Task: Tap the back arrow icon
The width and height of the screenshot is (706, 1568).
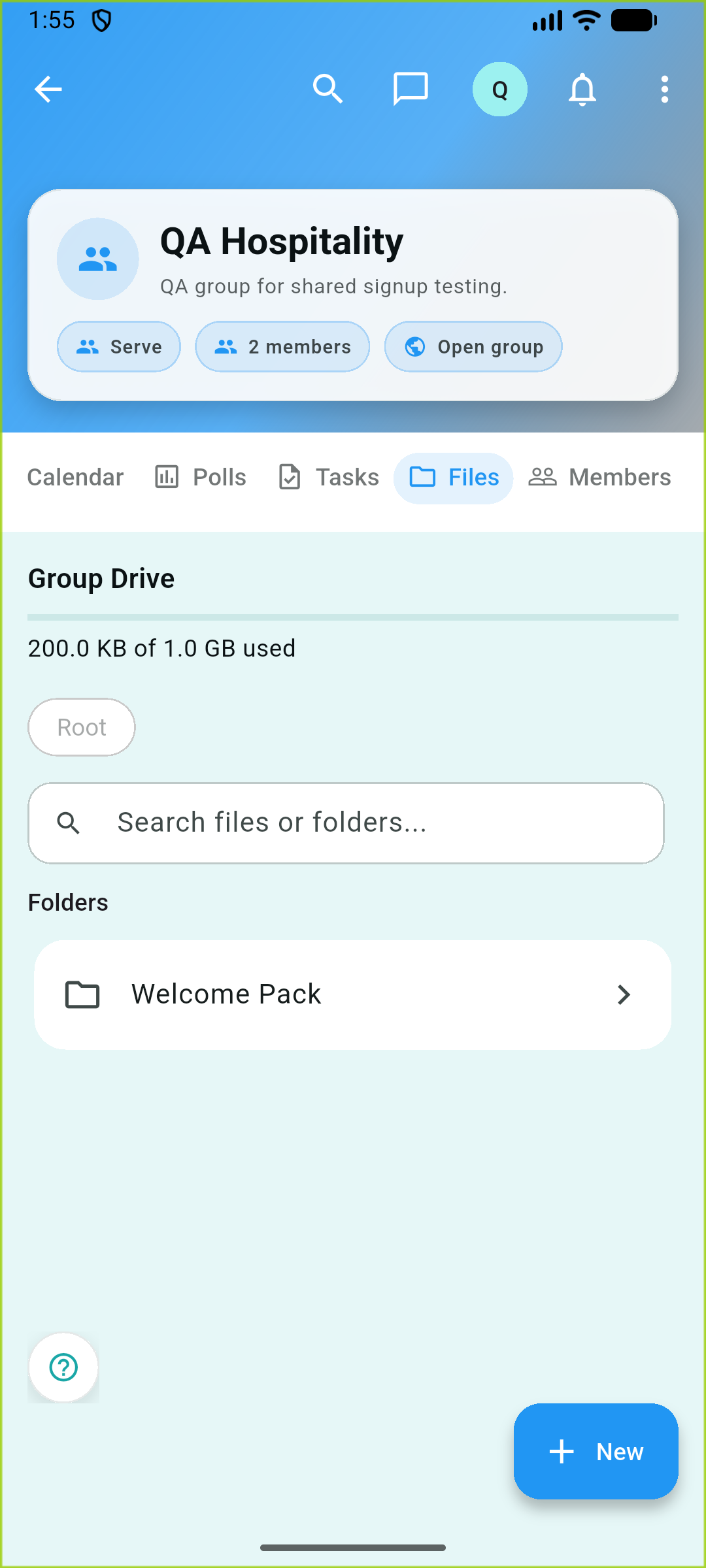Action: [x=48, y=90]
